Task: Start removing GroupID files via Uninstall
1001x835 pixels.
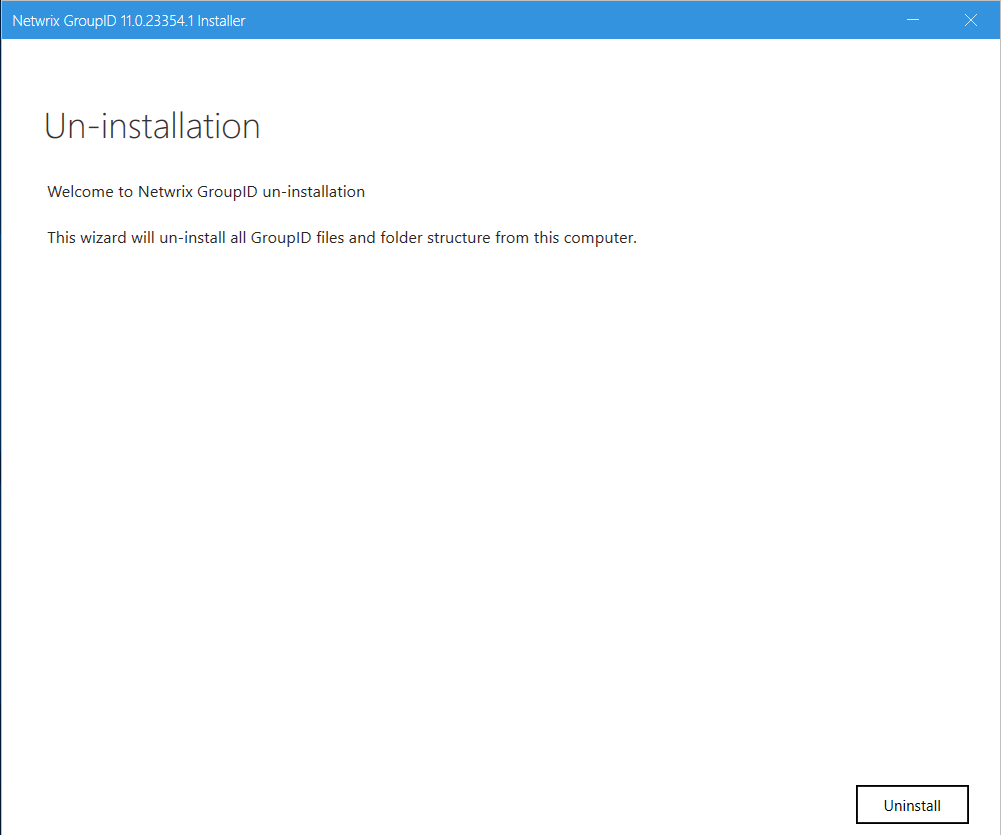Action: pyautogui.click(x=911, y=804)
